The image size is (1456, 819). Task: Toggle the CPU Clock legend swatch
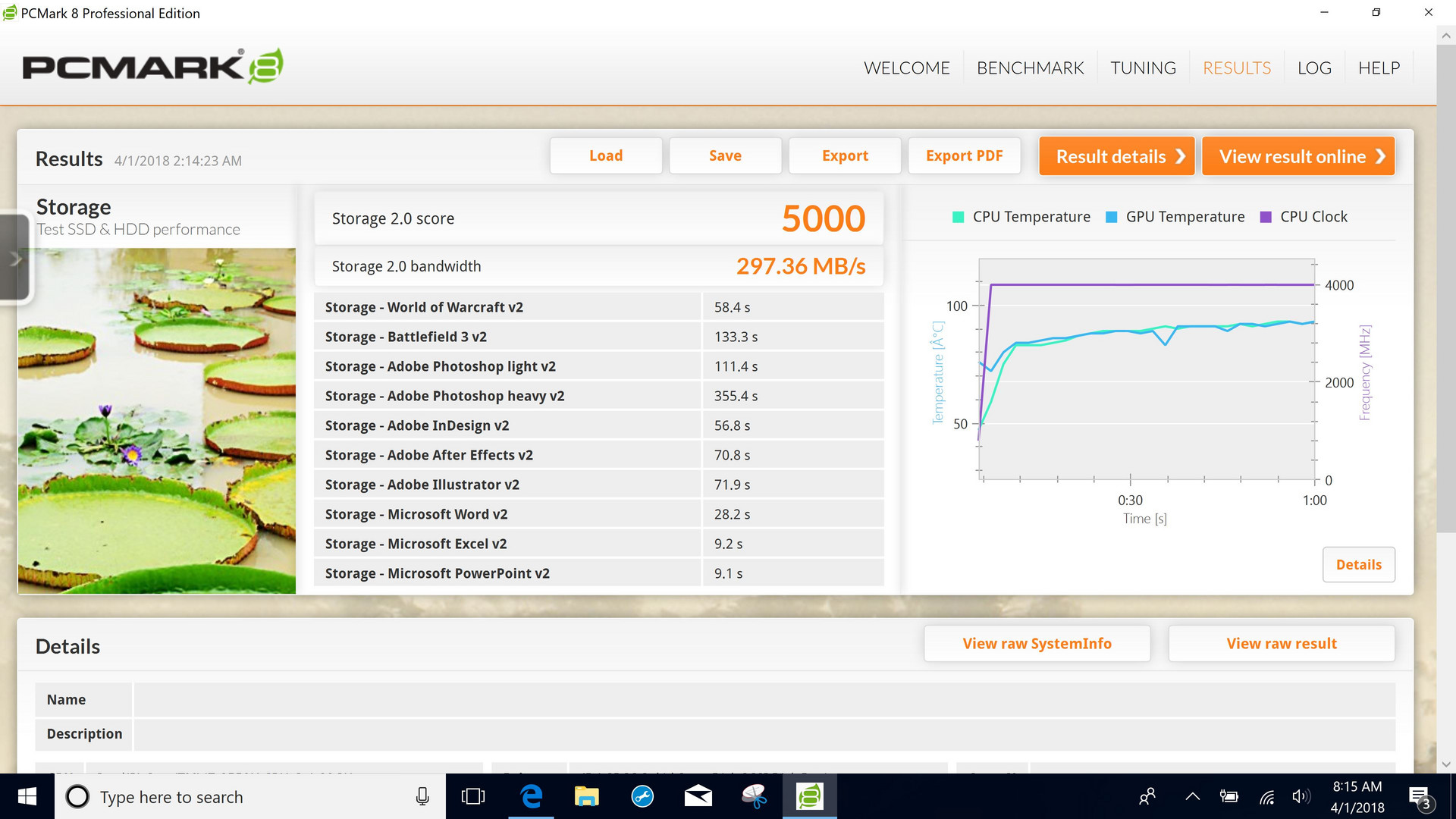pyautogui.click(x=1265, y=217)
